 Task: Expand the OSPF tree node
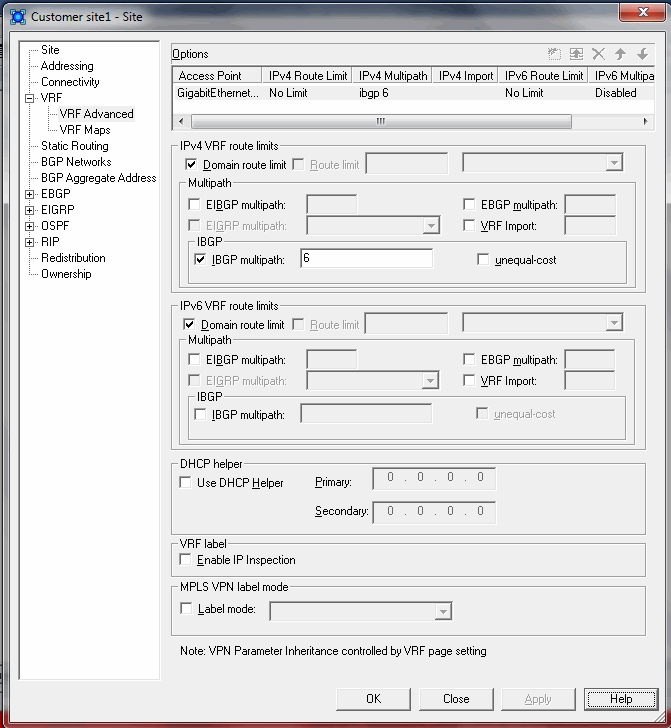point(29,226)
